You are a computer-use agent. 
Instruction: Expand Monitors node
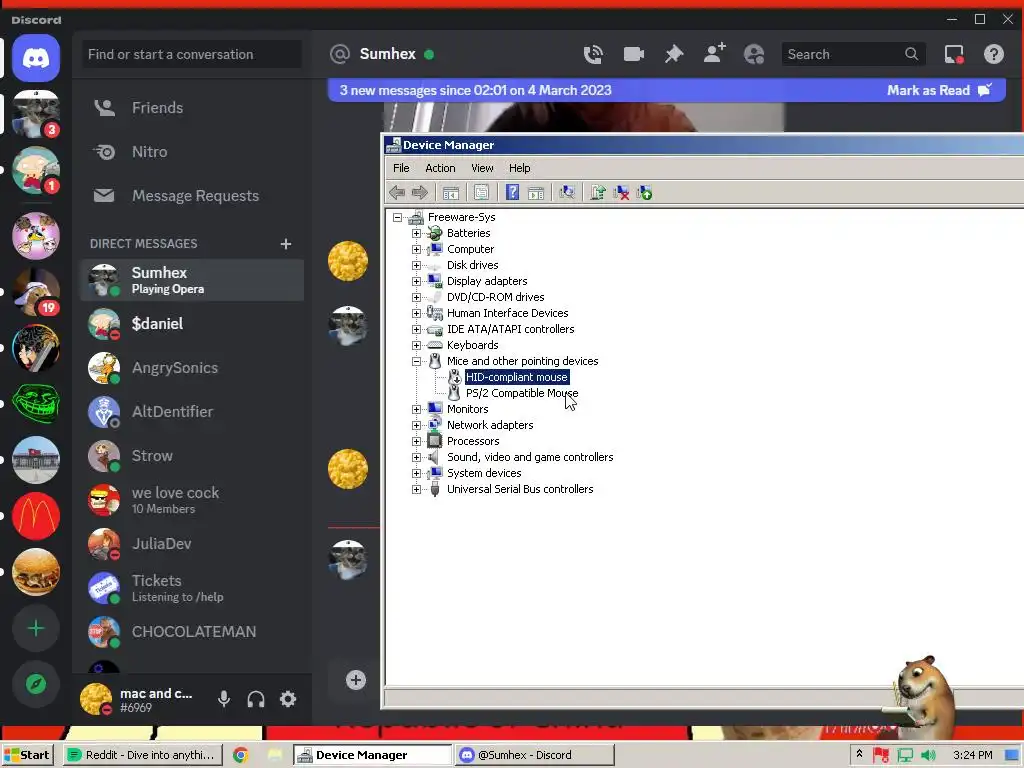[416, 409]
